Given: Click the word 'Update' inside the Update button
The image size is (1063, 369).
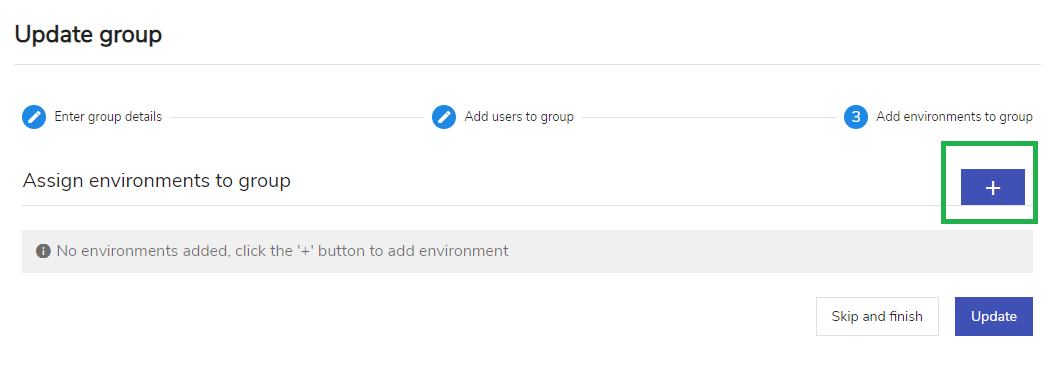Looking at the screenshot, I should (x=994, y=316).
